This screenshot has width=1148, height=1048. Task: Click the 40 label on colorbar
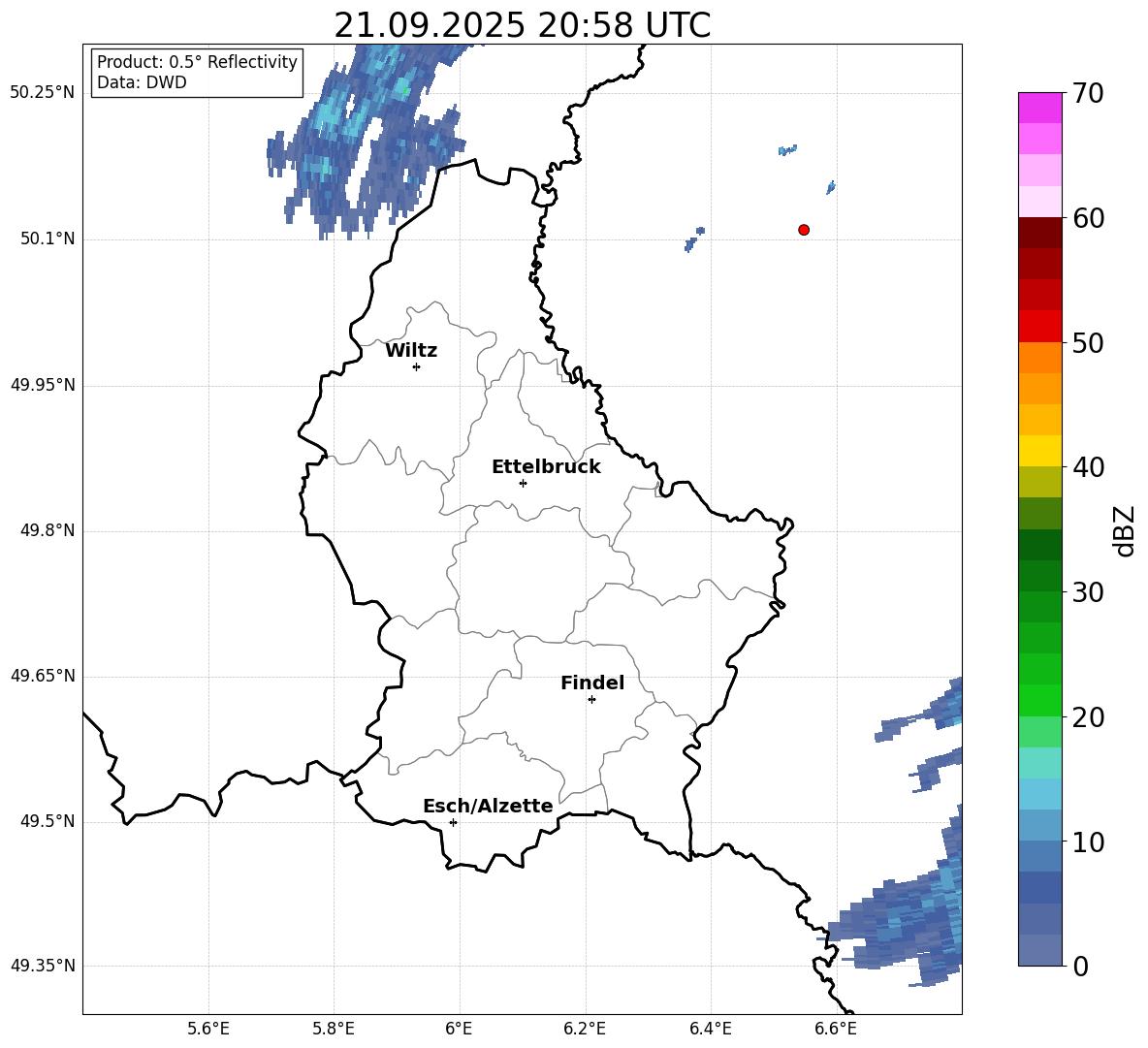click(x=1088, y=467)
